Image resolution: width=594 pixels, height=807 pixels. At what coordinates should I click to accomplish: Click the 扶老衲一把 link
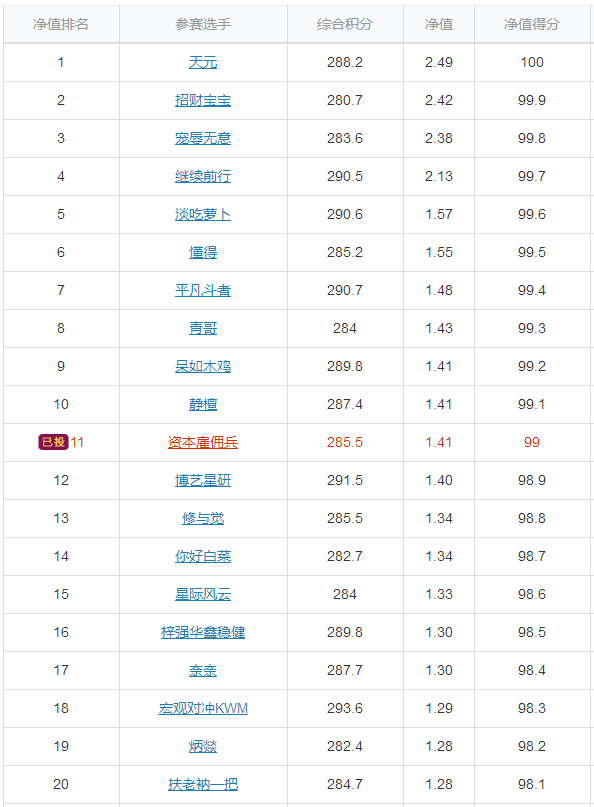[x=203, y=785]
